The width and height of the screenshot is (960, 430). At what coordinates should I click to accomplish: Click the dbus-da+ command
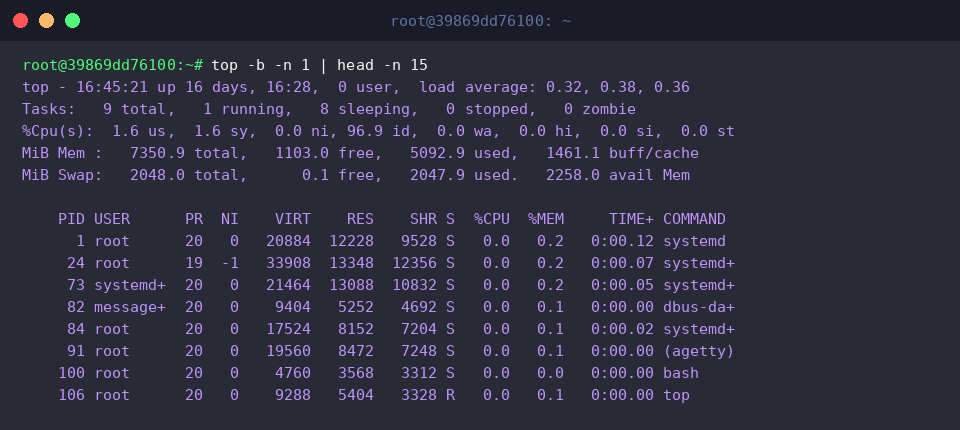699,307
